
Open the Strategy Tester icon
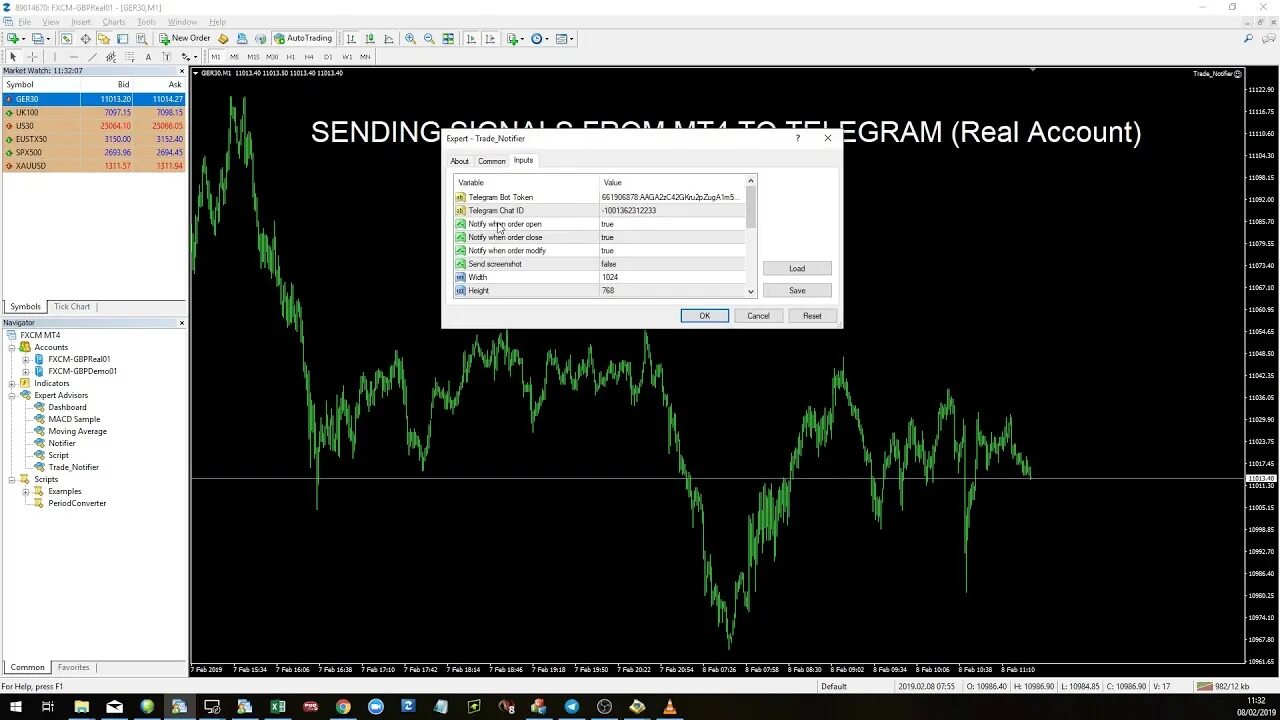(141, 38)
